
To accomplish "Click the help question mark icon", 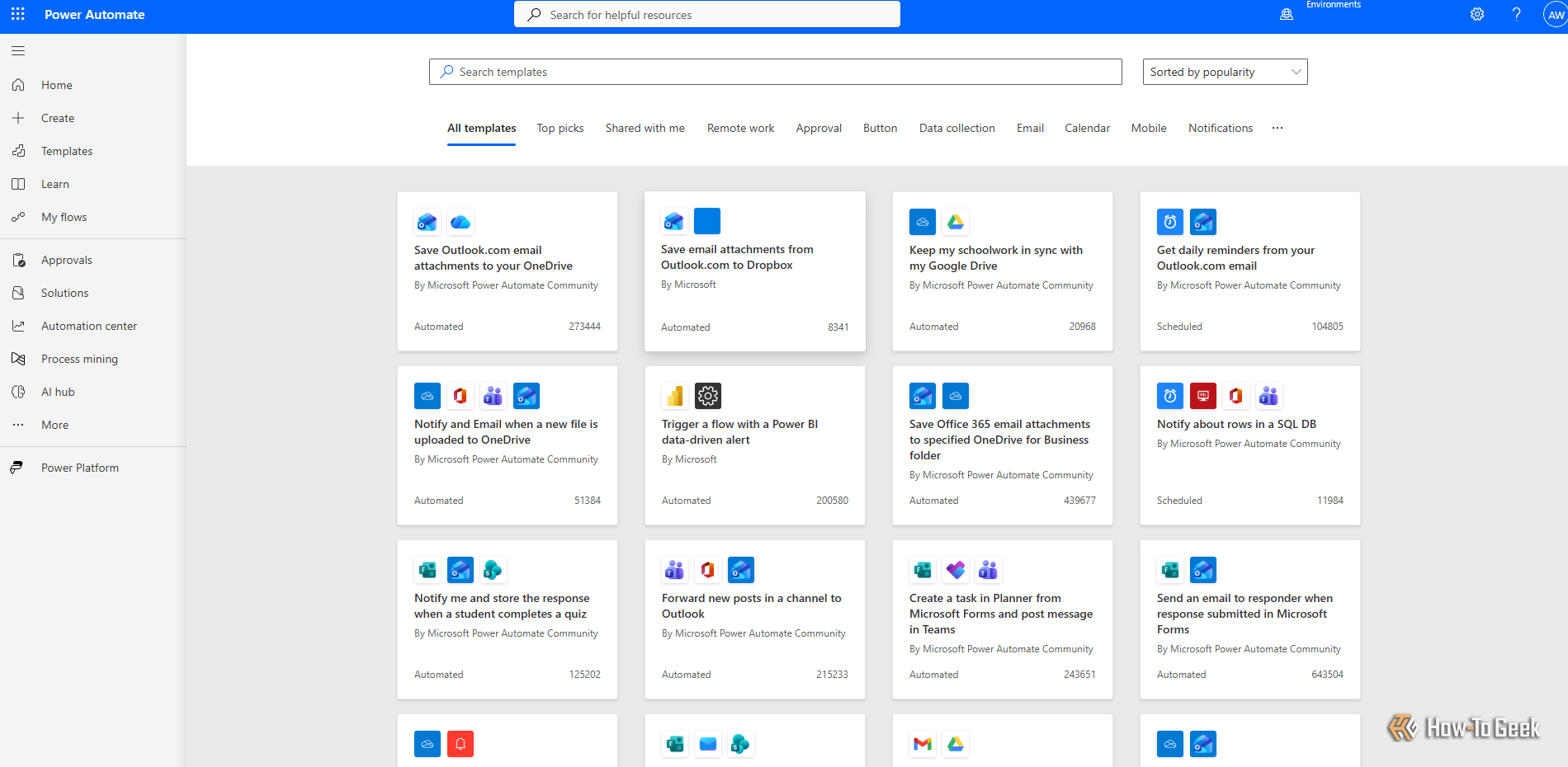I will pyautogui.click(x=1516, y=14).
